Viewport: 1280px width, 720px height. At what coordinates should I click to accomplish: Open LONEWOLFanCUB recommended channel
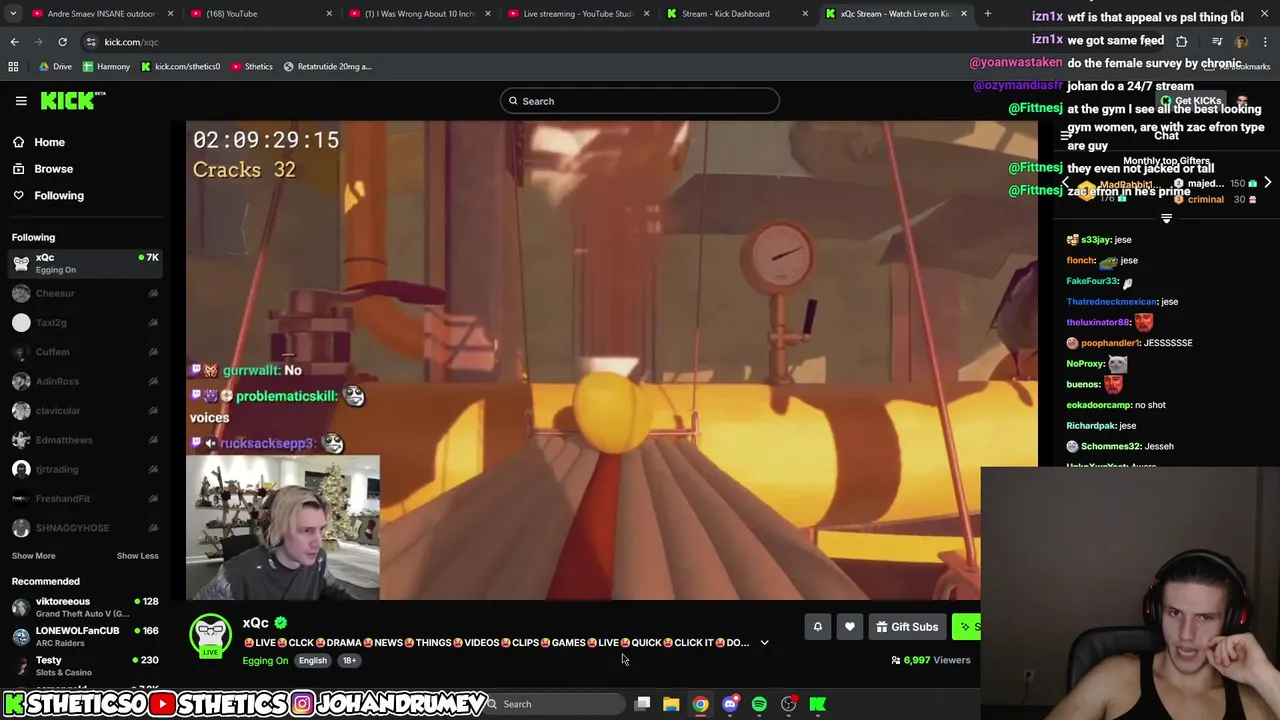(x=85, y=636)
